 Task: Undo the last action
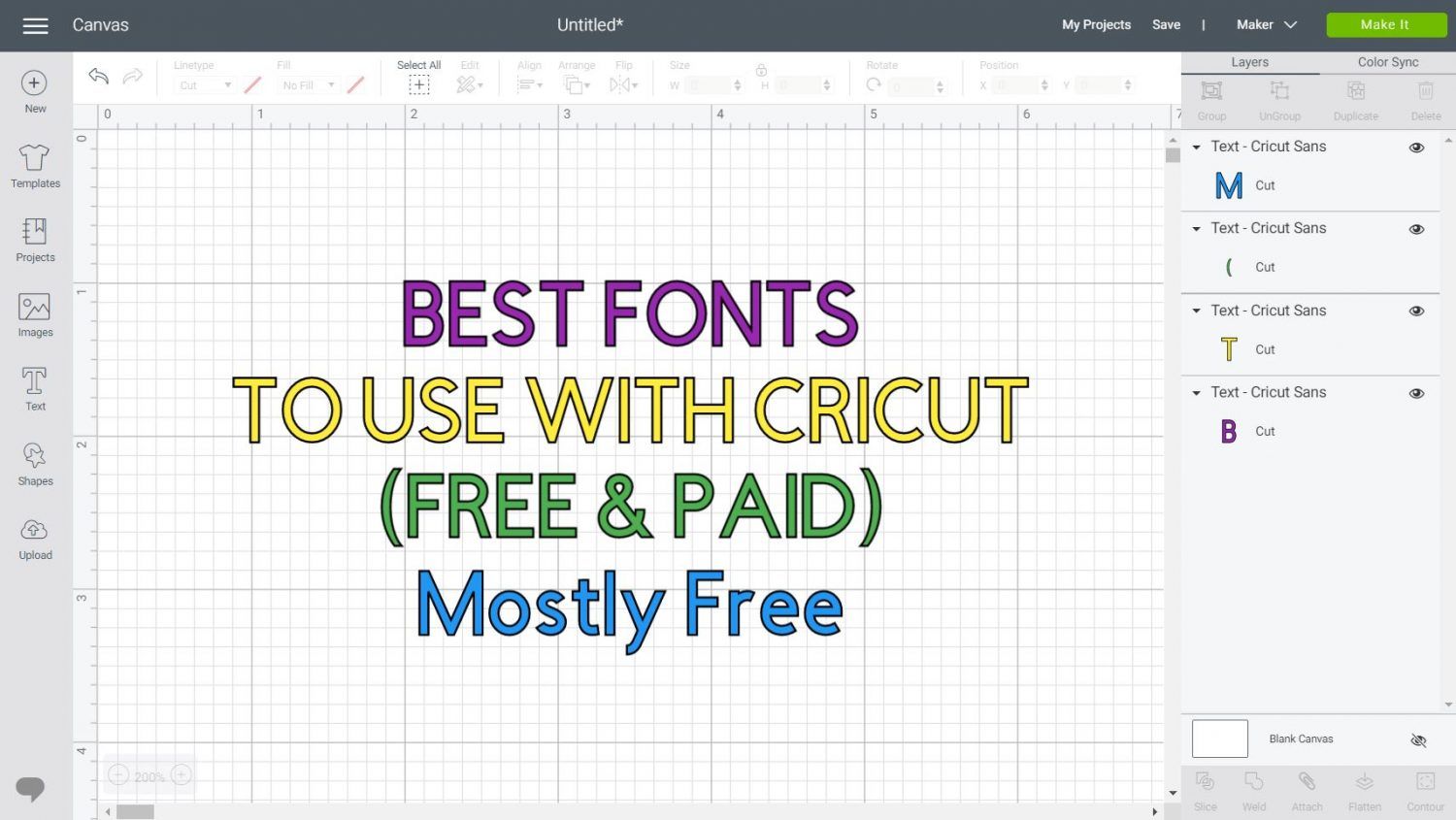pos(98,77)
